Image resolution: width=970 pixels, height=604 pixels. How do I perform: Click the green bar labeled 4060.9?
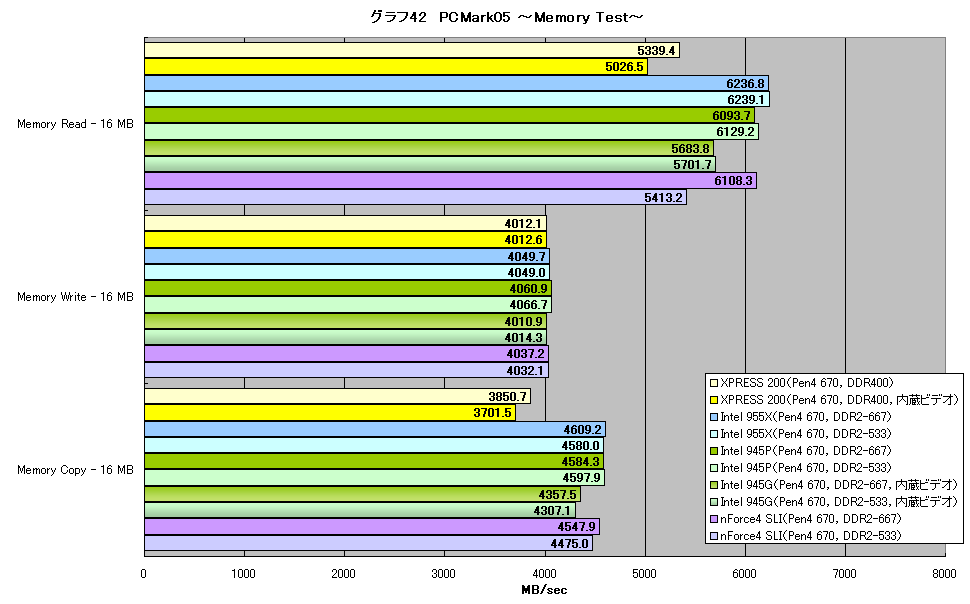pos(348,288)
